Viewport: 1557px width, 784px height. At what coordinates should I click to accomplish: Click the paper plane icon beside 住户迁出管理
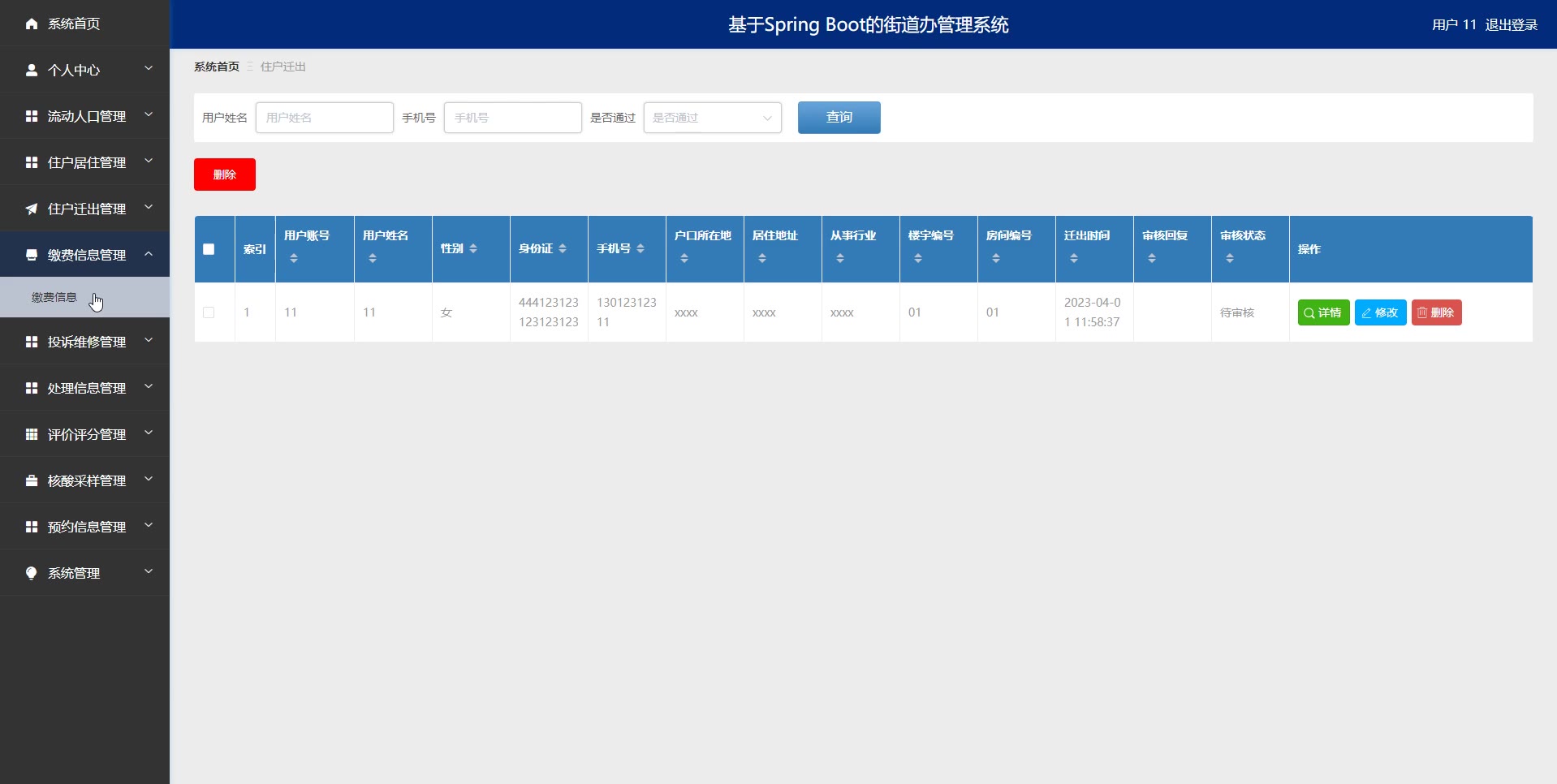click(32, 209)
